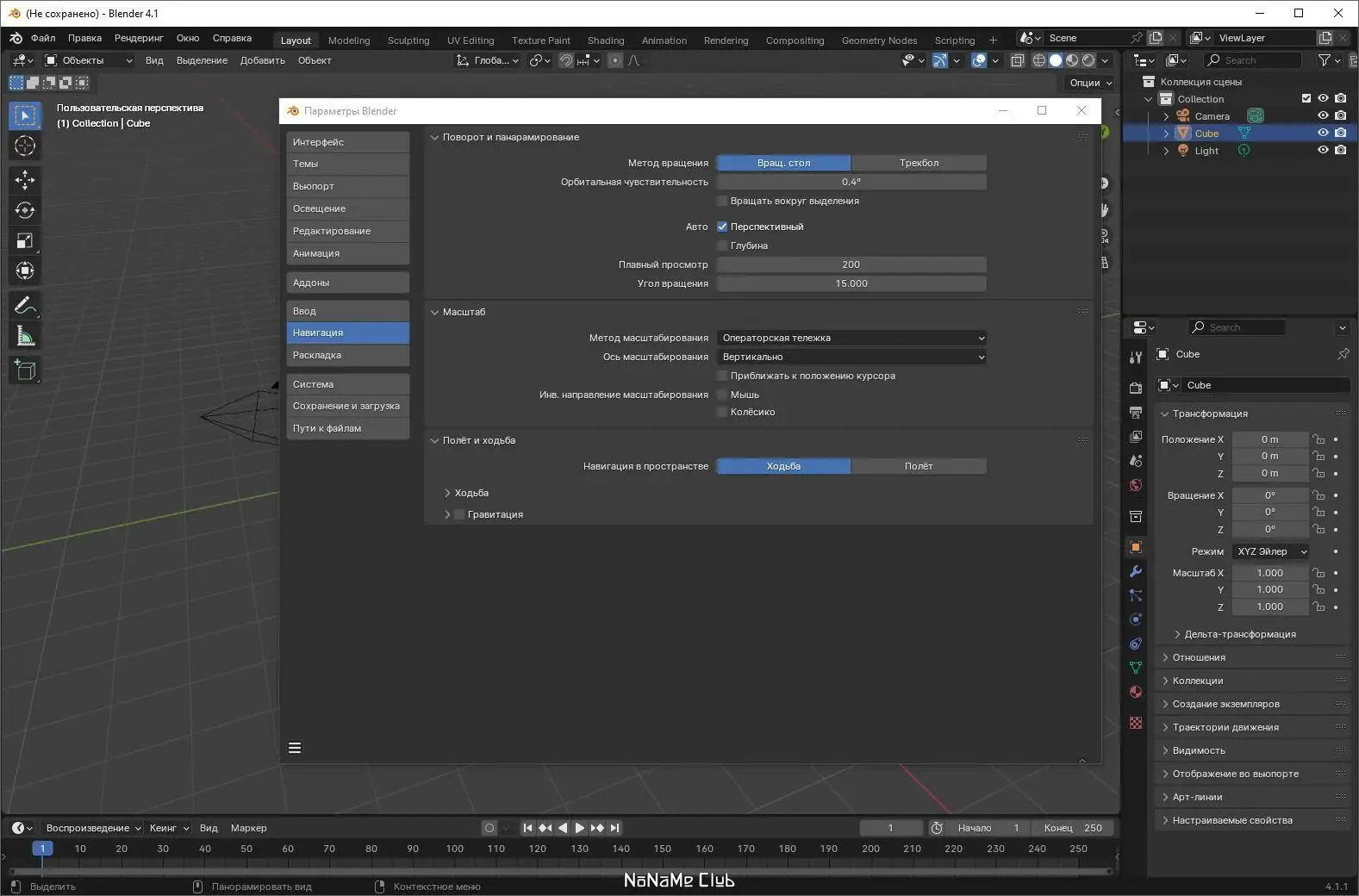Select the Add Cube tool
The image size is (1359, 896).
coord(25,370)
